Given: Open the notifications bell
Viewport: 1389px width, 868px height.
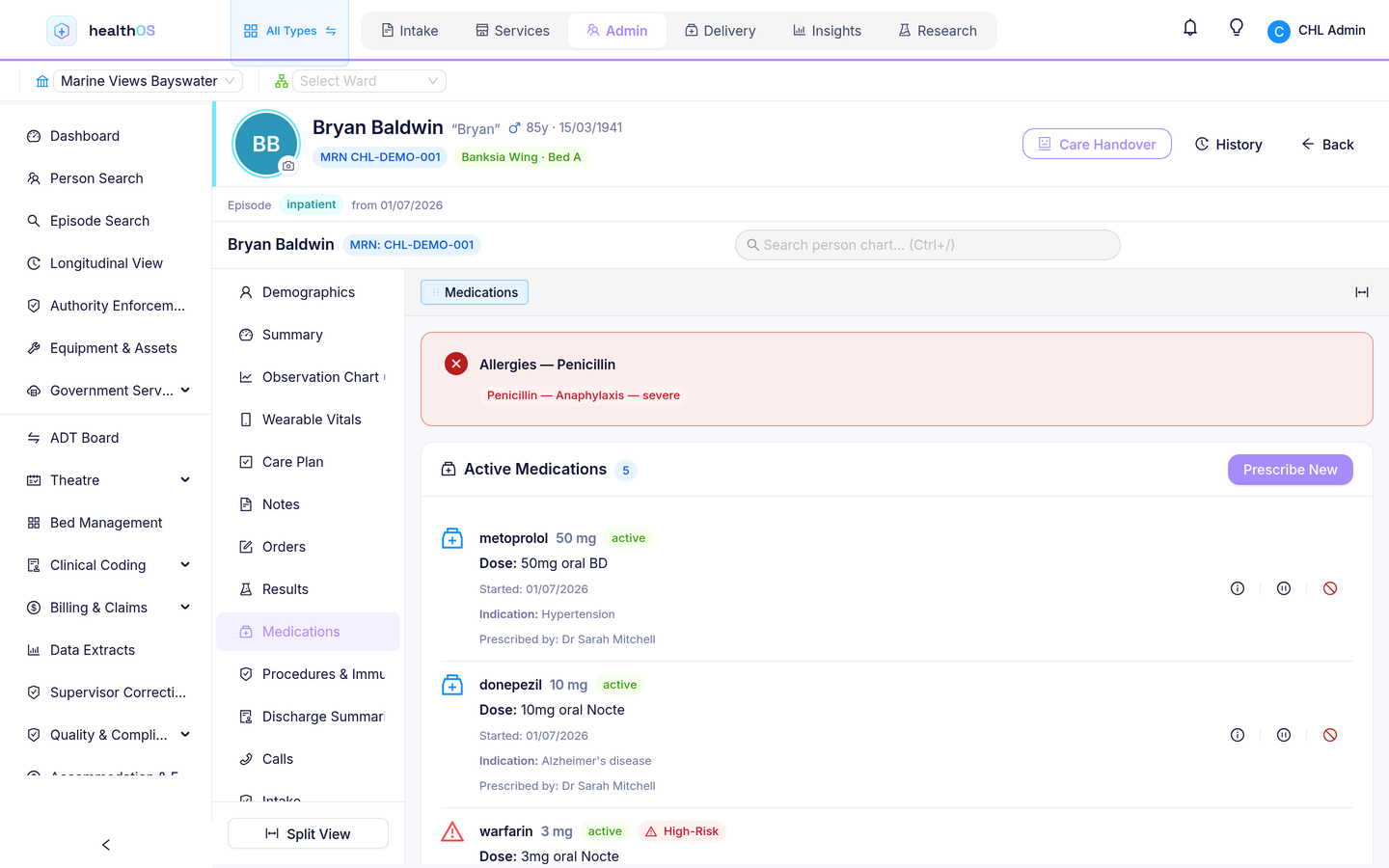Looking at the screenshot, I should click(1190, 28).
